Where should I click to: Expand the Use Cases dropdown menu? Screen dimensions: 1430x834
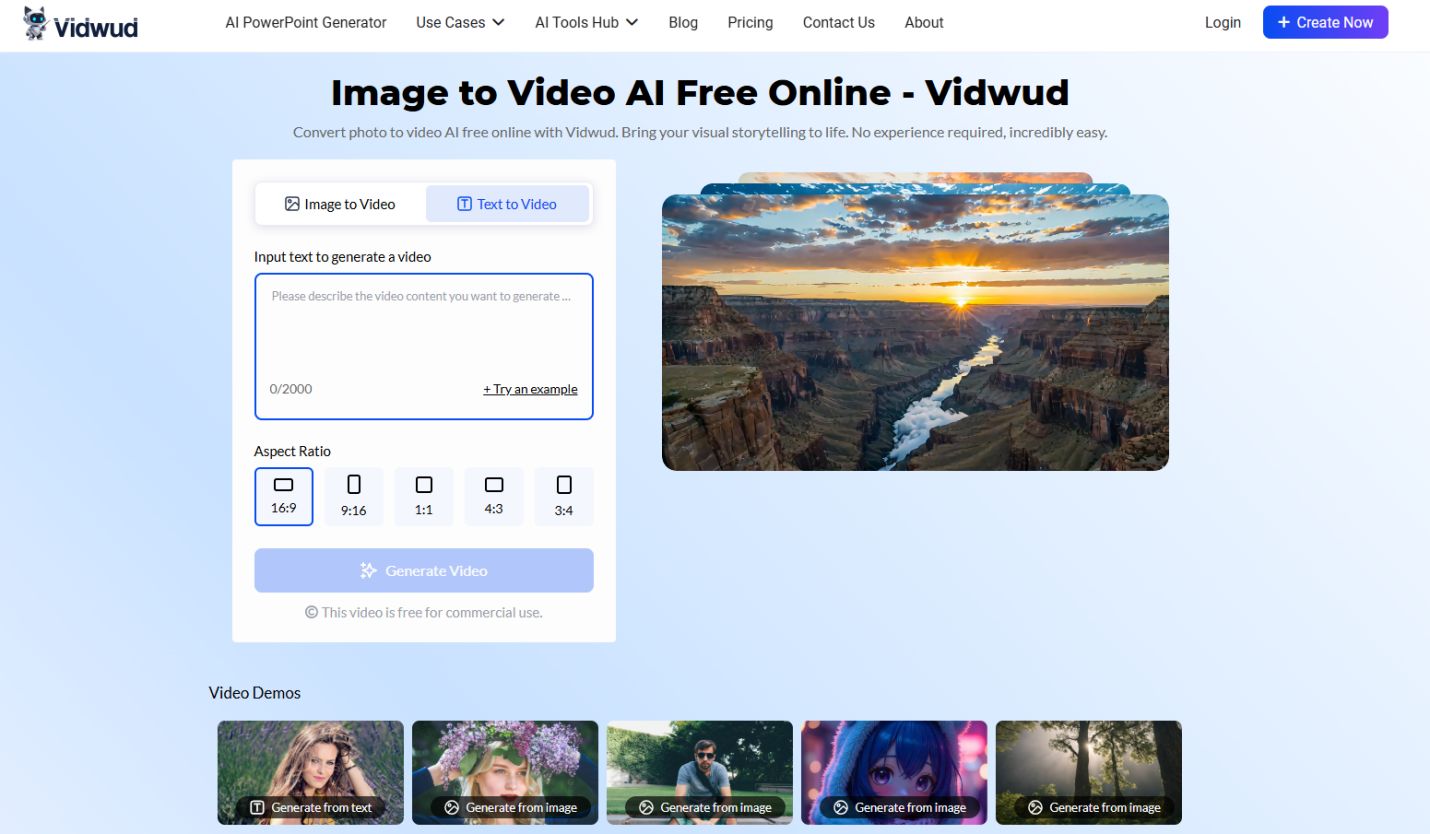[x=460, y=22]
